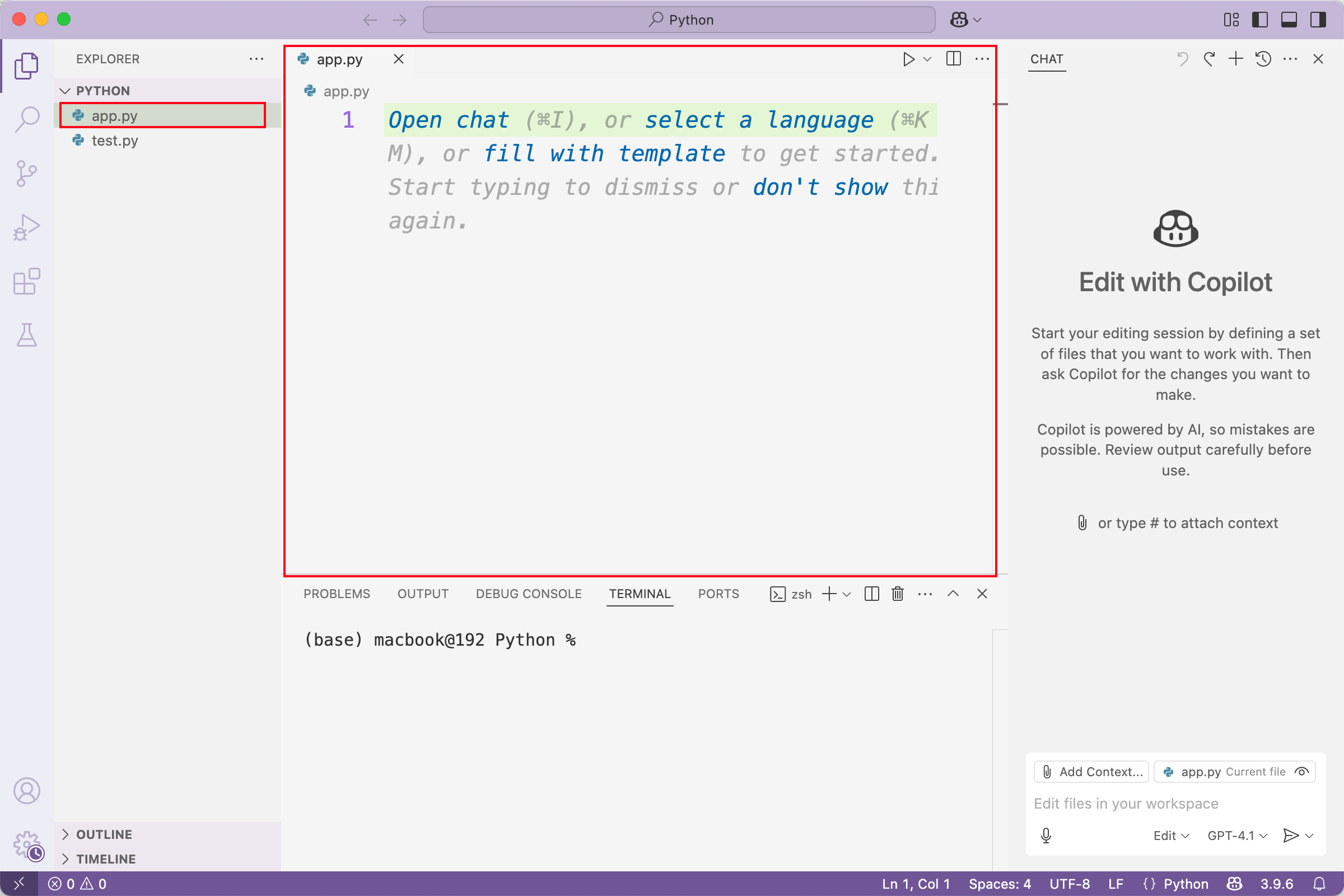Open the Search view in activity bar
The image size is (1344, 896).
pyautogui.click(x=26, y=119)
